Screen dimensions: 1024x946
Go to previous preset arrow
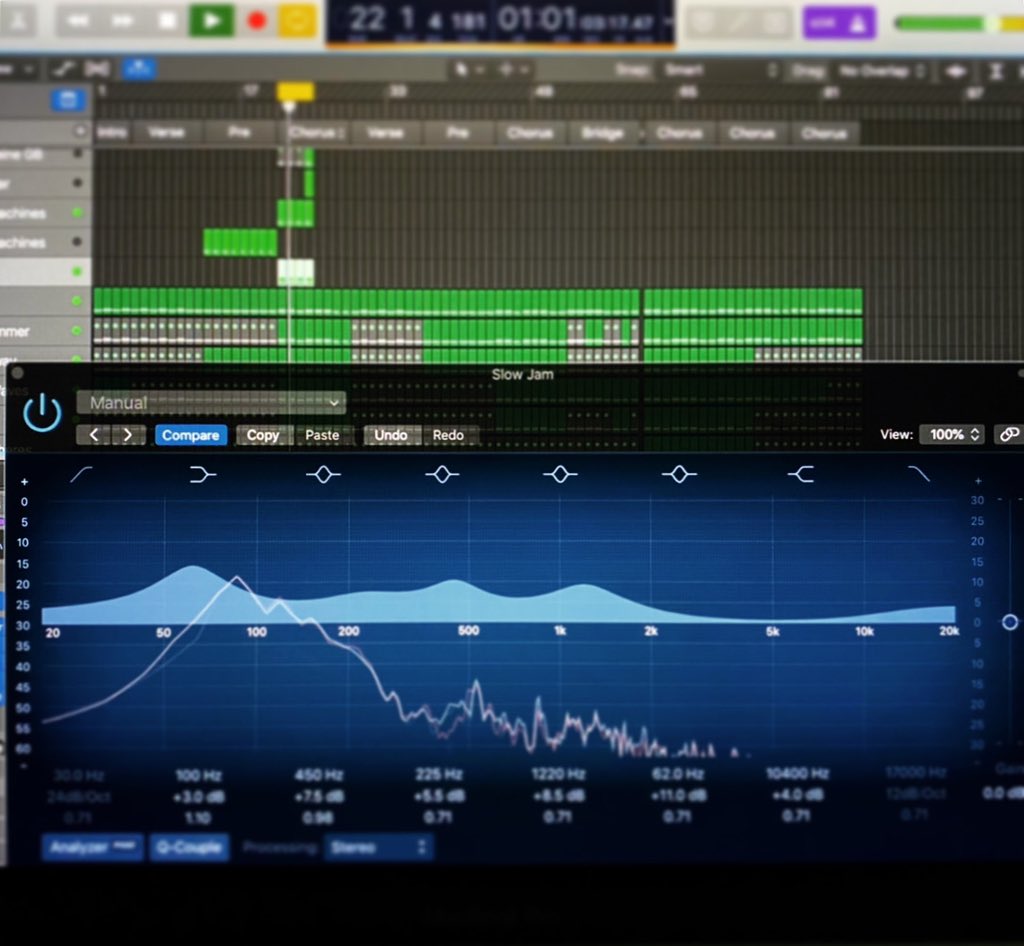(94, 435)
